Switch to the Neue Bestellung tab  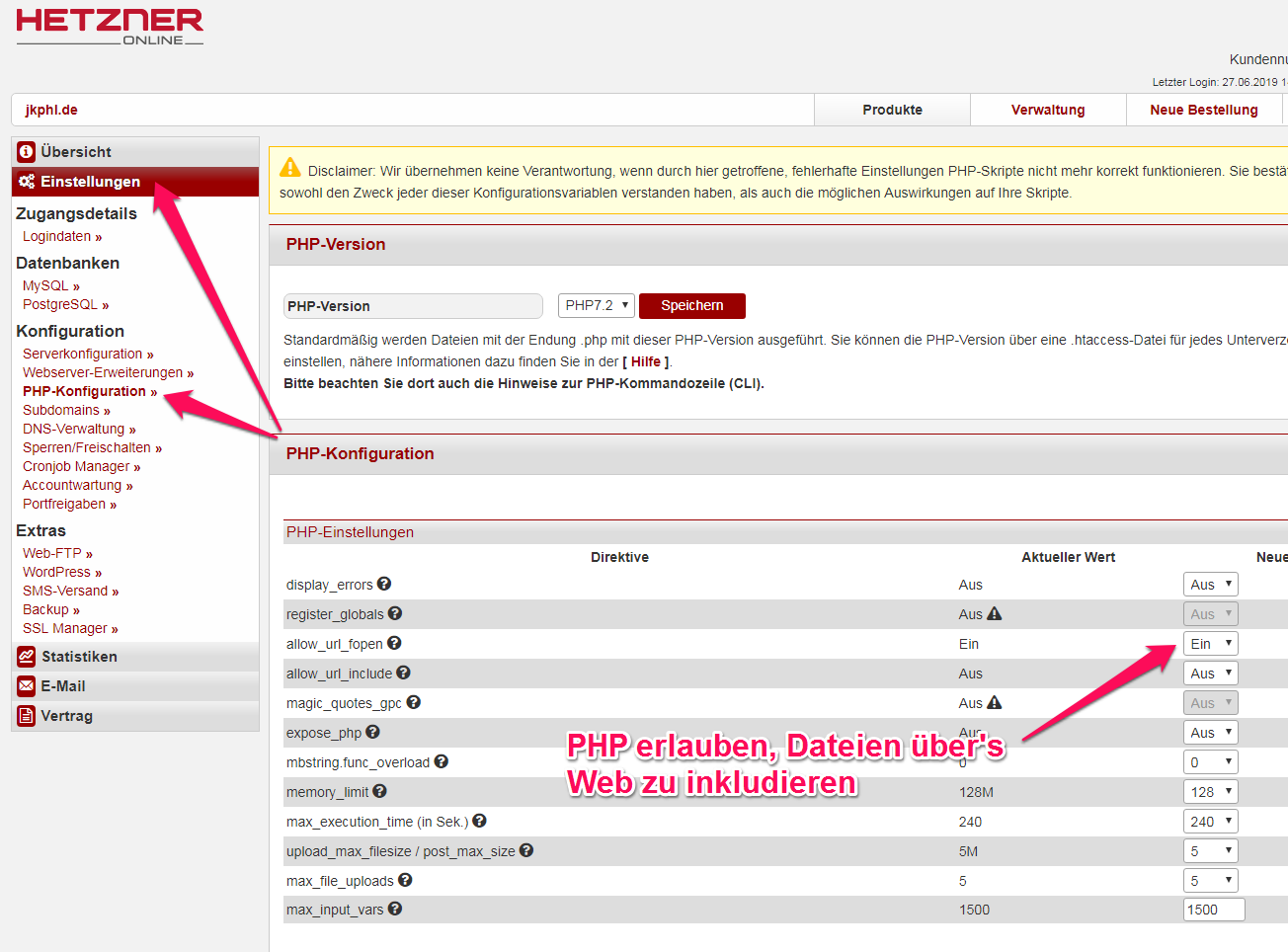pyautogui.click(x=1204, y=109)
